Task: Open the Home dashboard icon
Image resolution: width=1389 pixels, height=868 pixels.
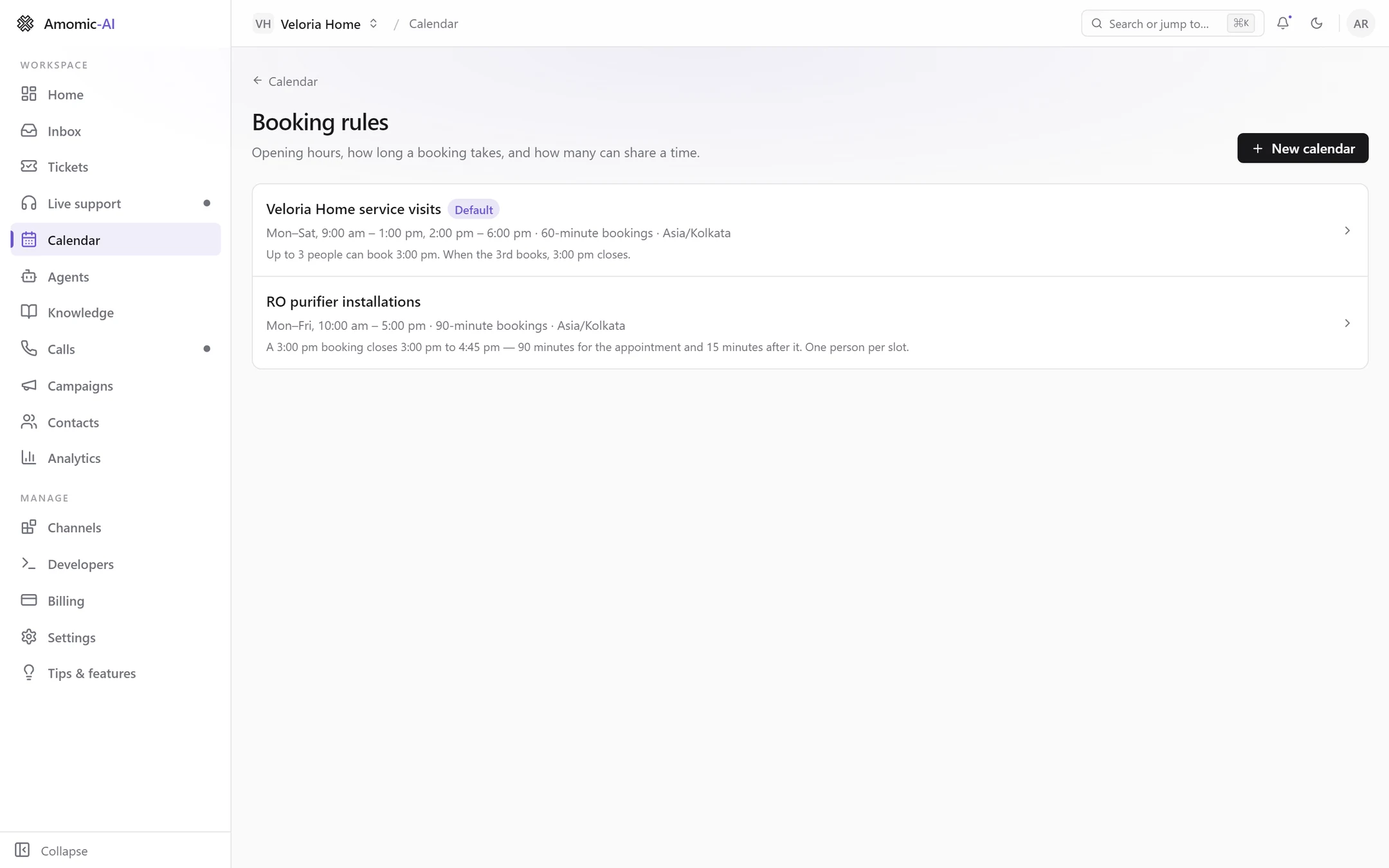Action: (x=29, y=94)
